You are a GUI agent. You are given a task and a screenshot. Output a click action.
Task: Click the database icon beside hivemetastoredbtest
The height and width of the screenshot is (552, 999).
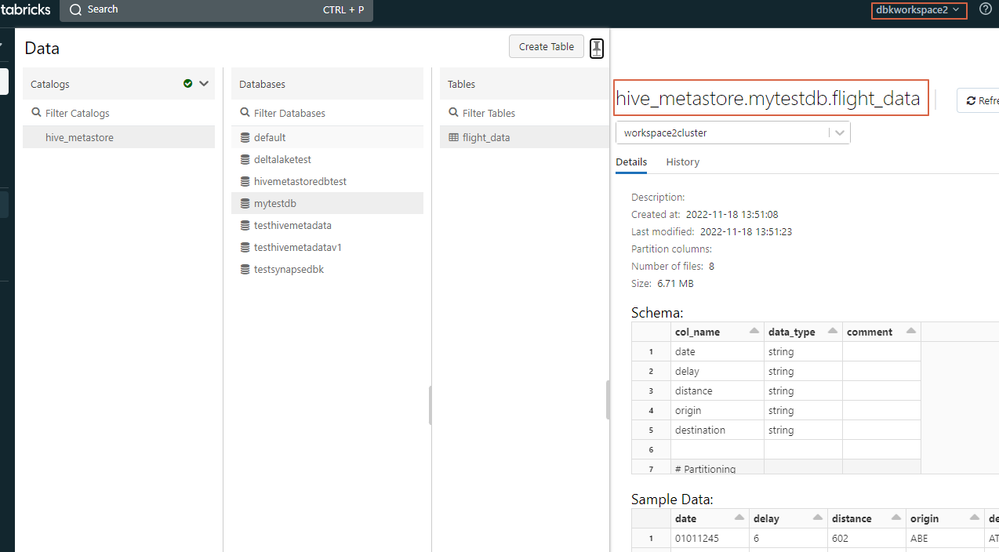[x=245, y=181]
